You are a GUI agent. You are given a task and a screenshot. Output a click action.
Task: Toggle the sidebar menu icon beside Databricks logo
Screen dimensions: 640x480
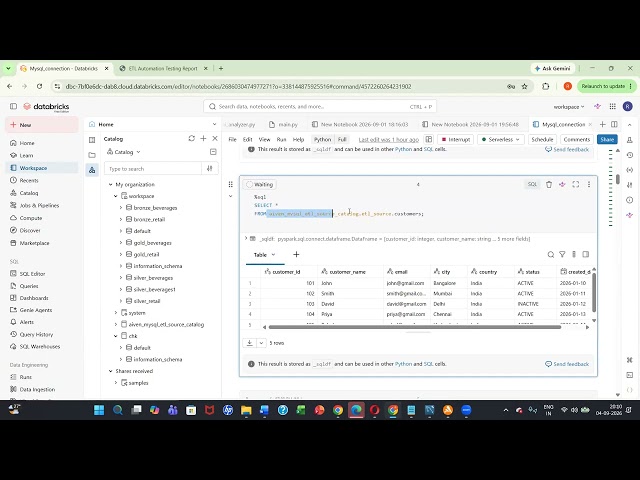pos(13,107)
